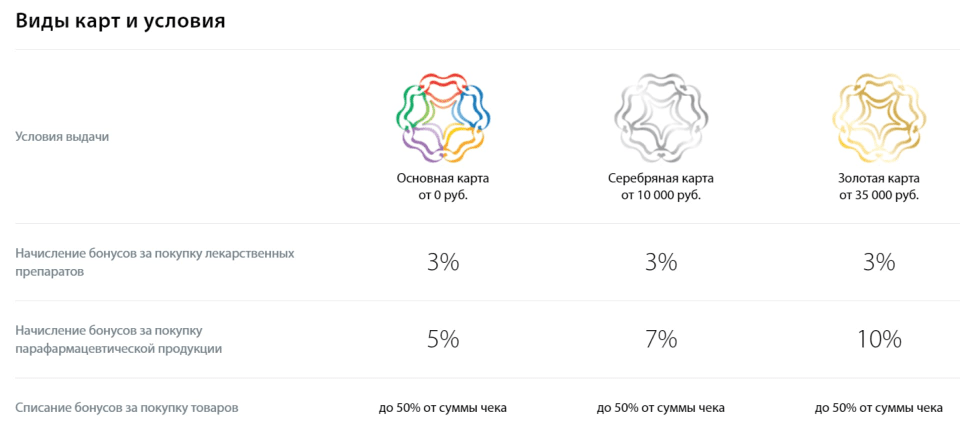Click the parapharmaceutical bonus accrual row label
This screenshot has height=428, width=960.
119,339
